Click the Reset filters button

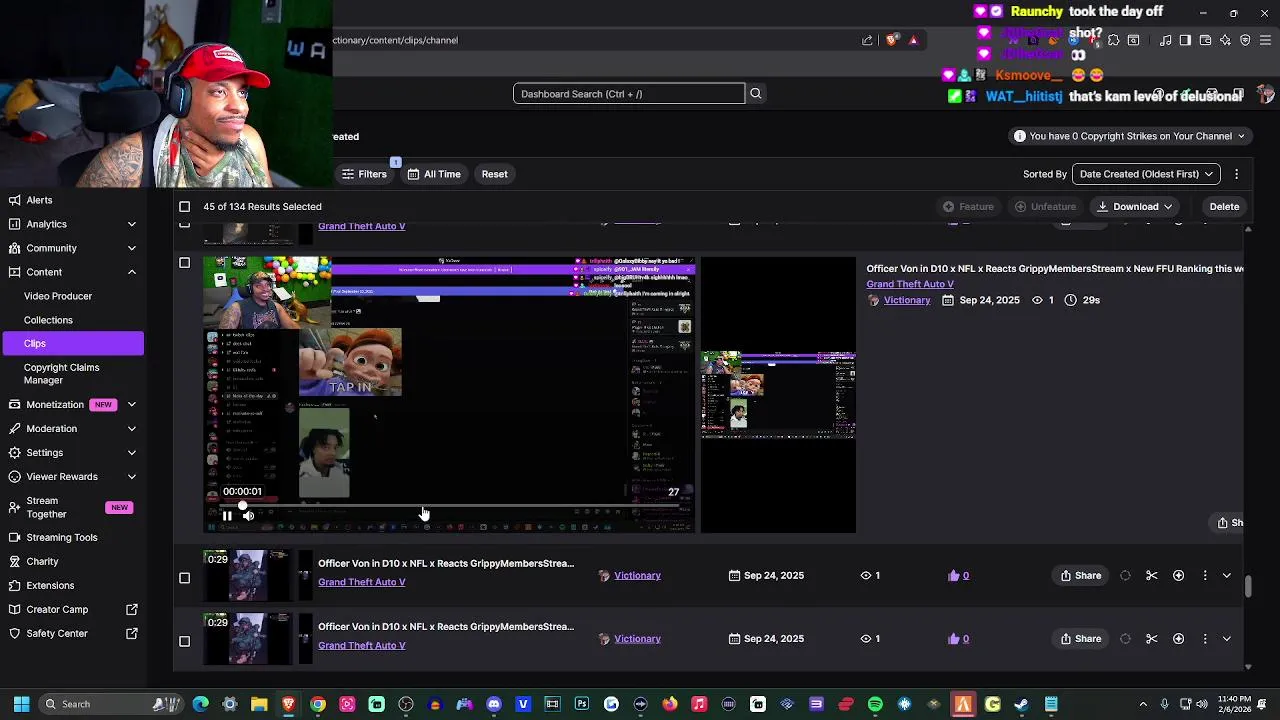click(494, 174)
